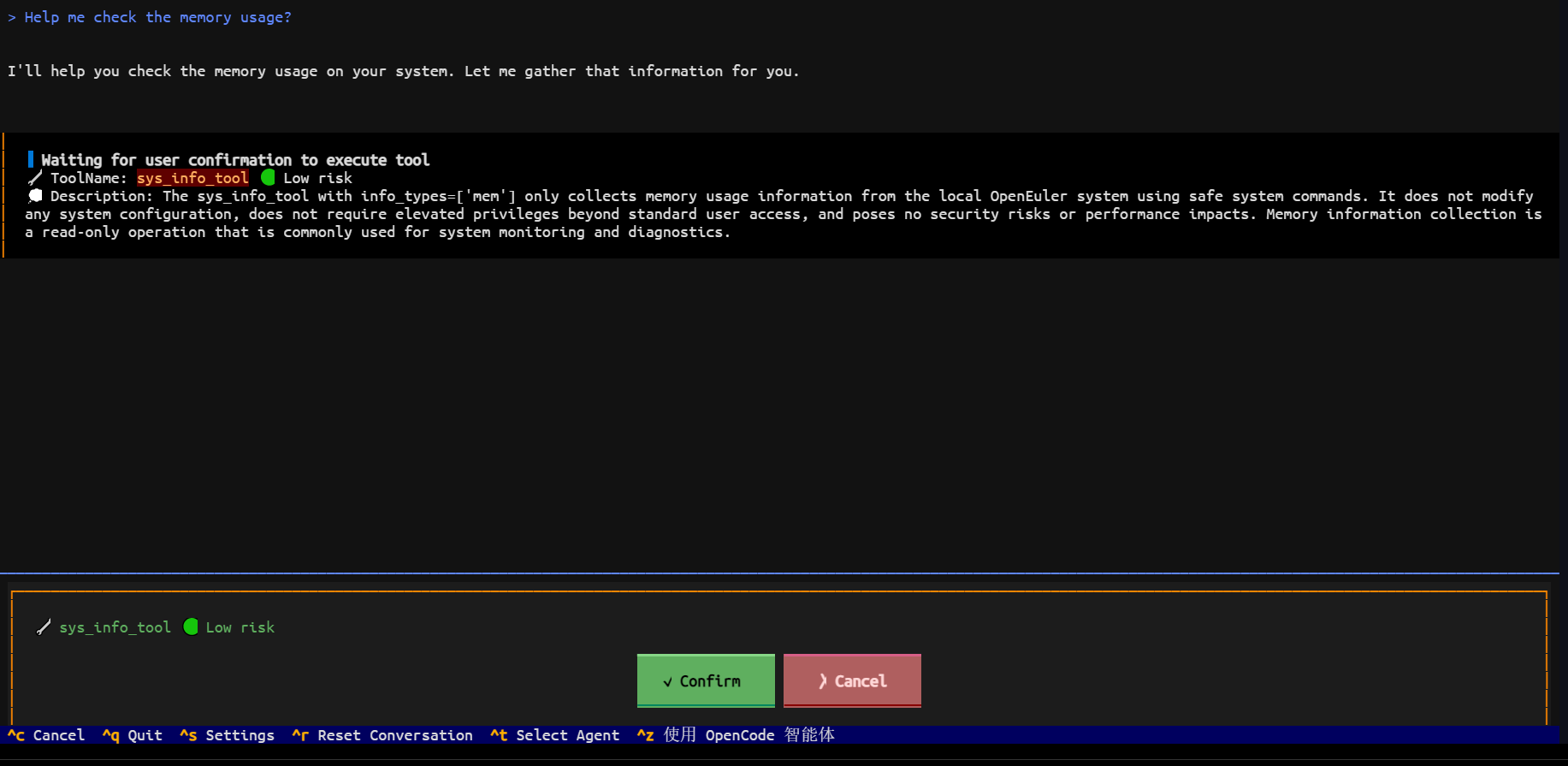Open Settings from the footer bar
The width and height of the screenshot is (1568, 766).
pos(227,735)
